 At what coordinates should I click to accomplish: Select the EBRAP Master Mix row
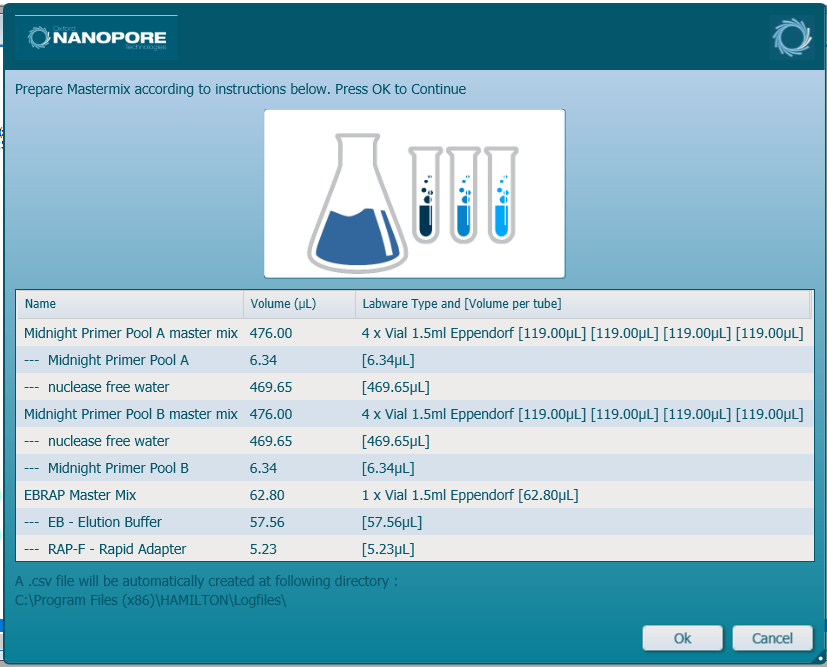(415, 495)
